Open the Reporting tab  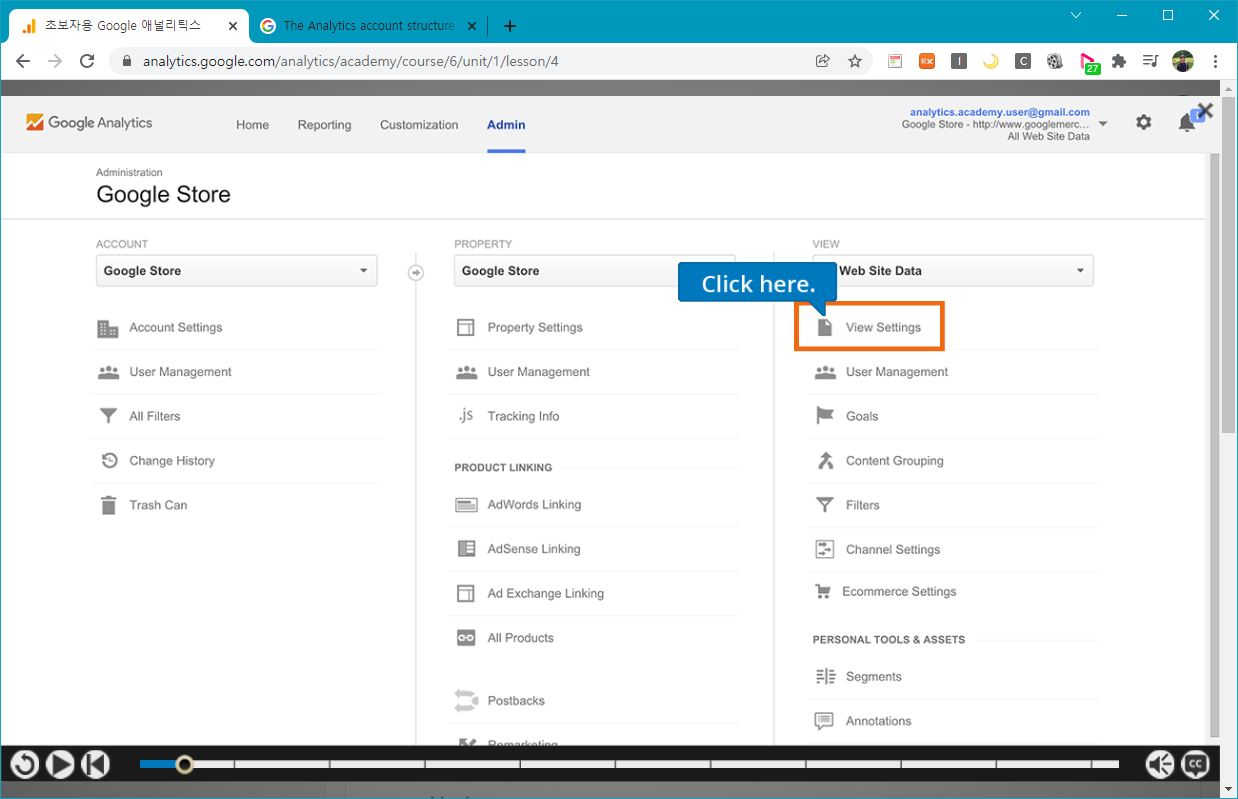(324, 125)
